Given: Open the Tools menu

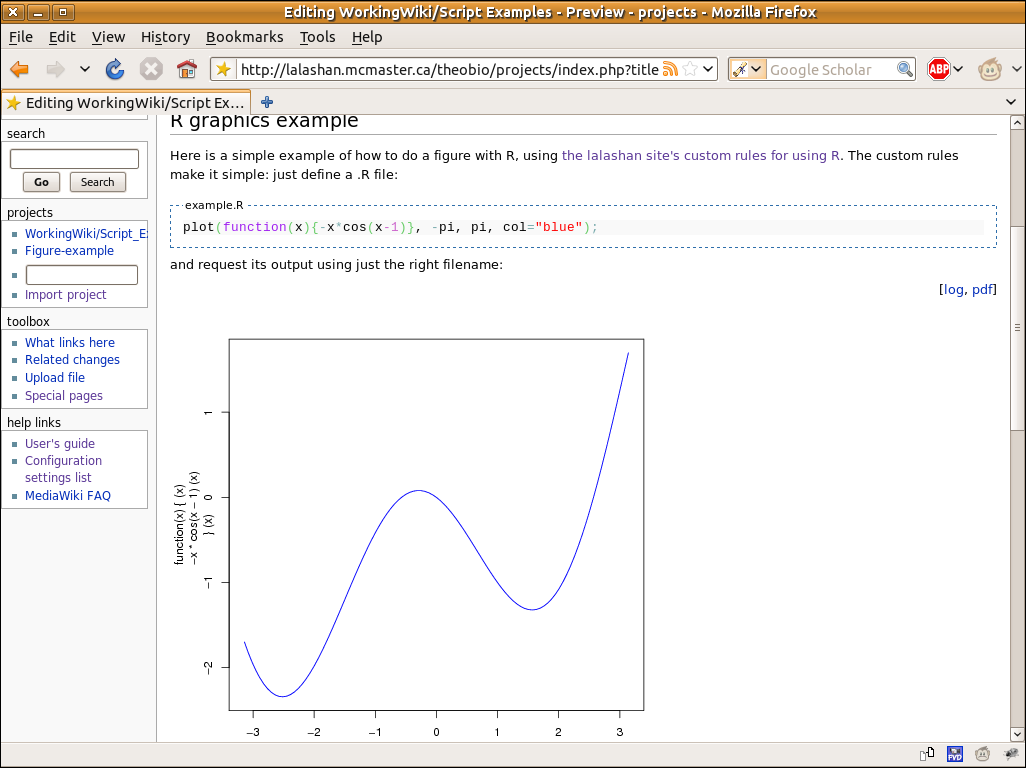Looking at the screenshot, I should (x=317, y=37).
